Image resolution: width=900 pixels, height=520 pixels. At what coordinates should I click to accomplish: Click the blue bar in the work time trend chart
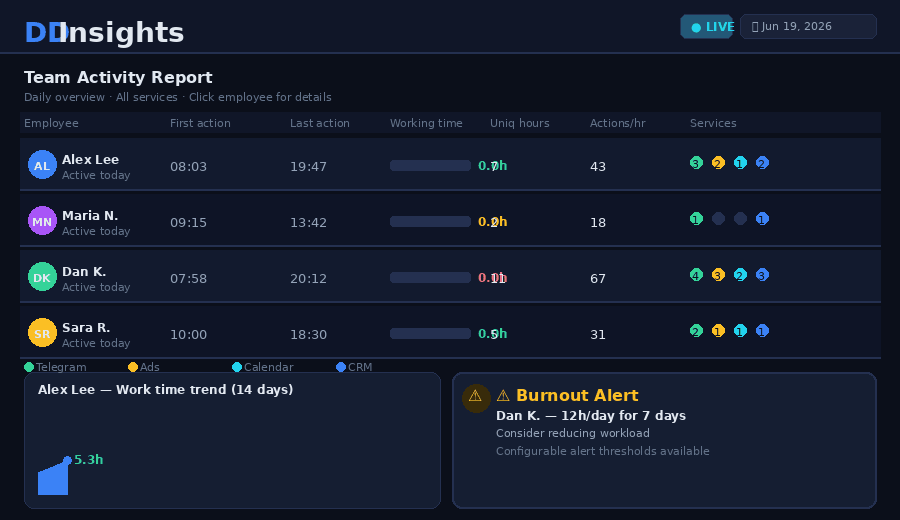(53, 479)
